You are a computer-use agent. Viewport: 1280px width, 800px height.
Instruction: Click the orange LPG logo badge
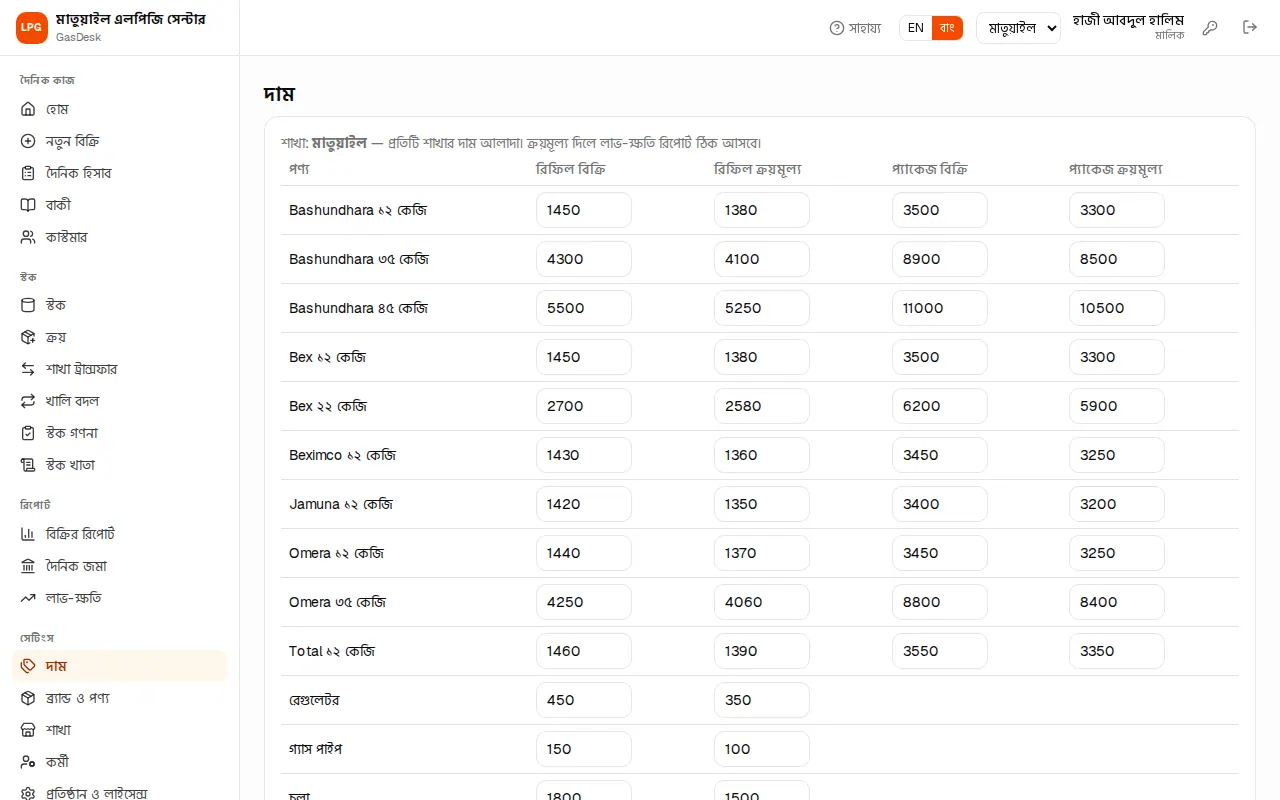(32, 28)
